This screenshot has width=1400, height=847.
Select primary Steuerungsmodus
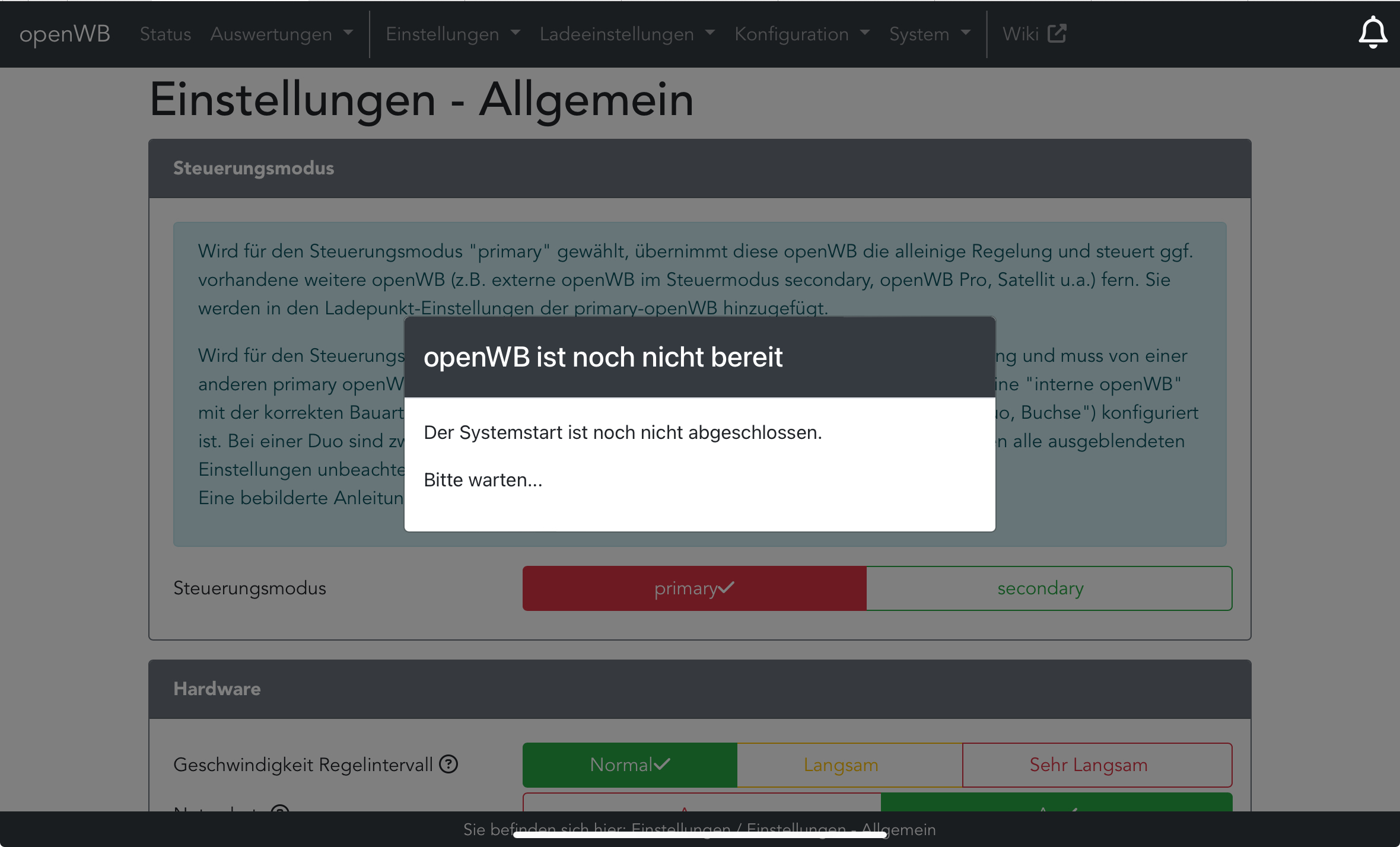click(x=685, y=588)
